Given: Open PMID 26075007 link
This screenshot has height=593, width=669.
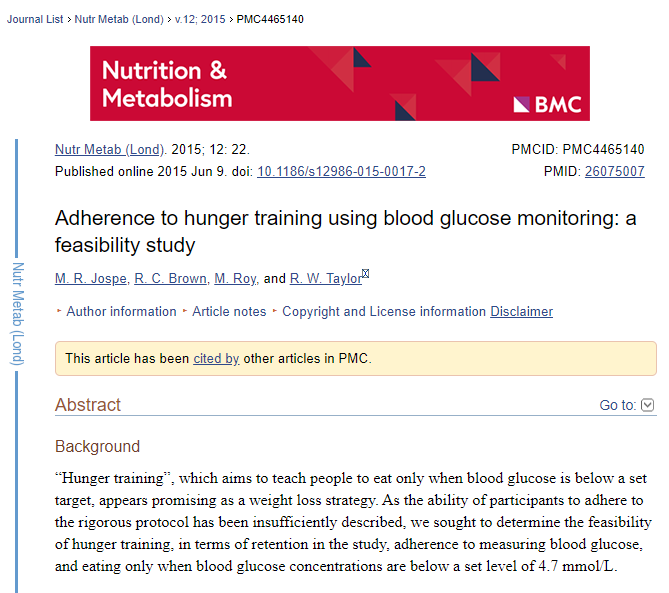Looking at the screenshot, I should click(614, 172).
